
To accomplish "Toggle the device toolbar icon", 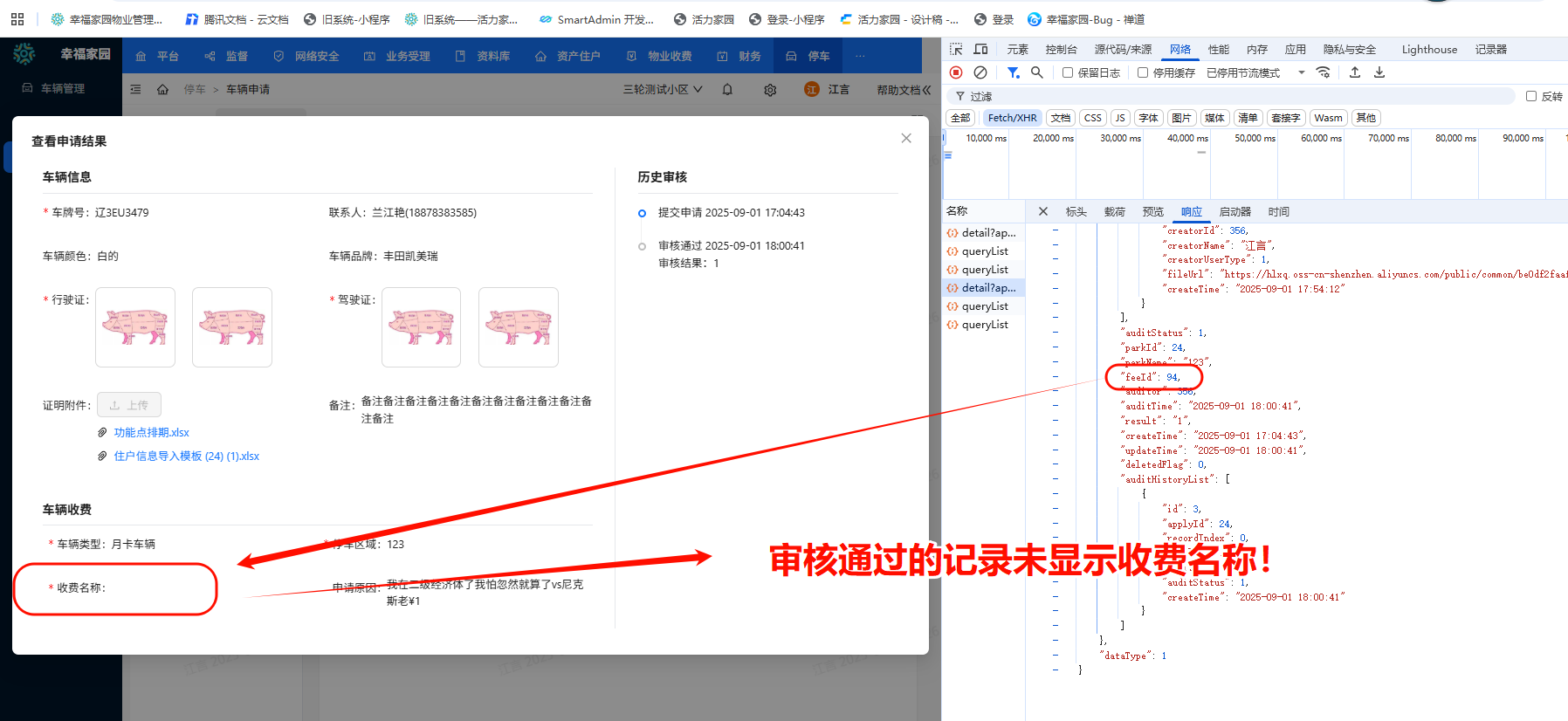I will click(x=980, y=50).
